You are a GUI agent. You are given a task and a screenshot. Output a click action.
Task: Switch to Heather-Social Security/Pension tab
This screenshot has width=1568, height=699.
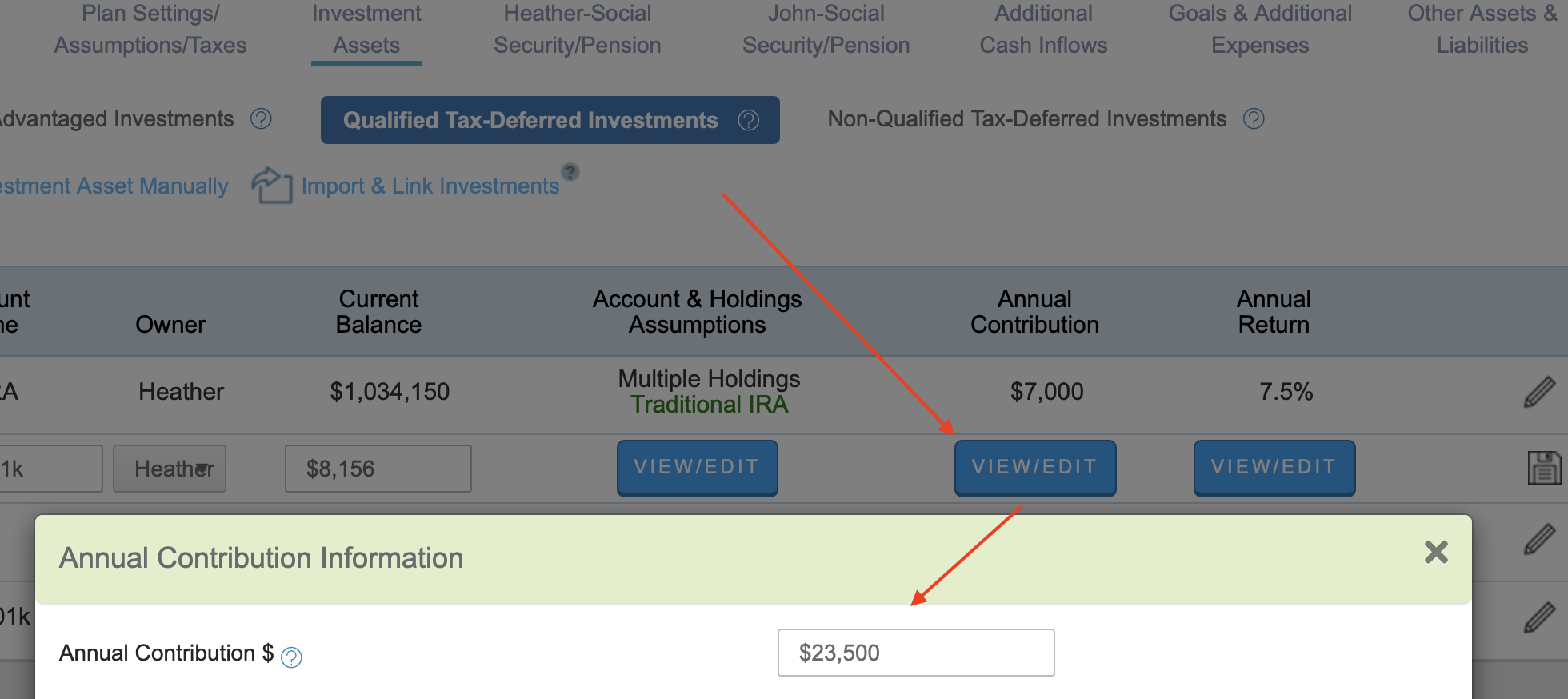577,30
